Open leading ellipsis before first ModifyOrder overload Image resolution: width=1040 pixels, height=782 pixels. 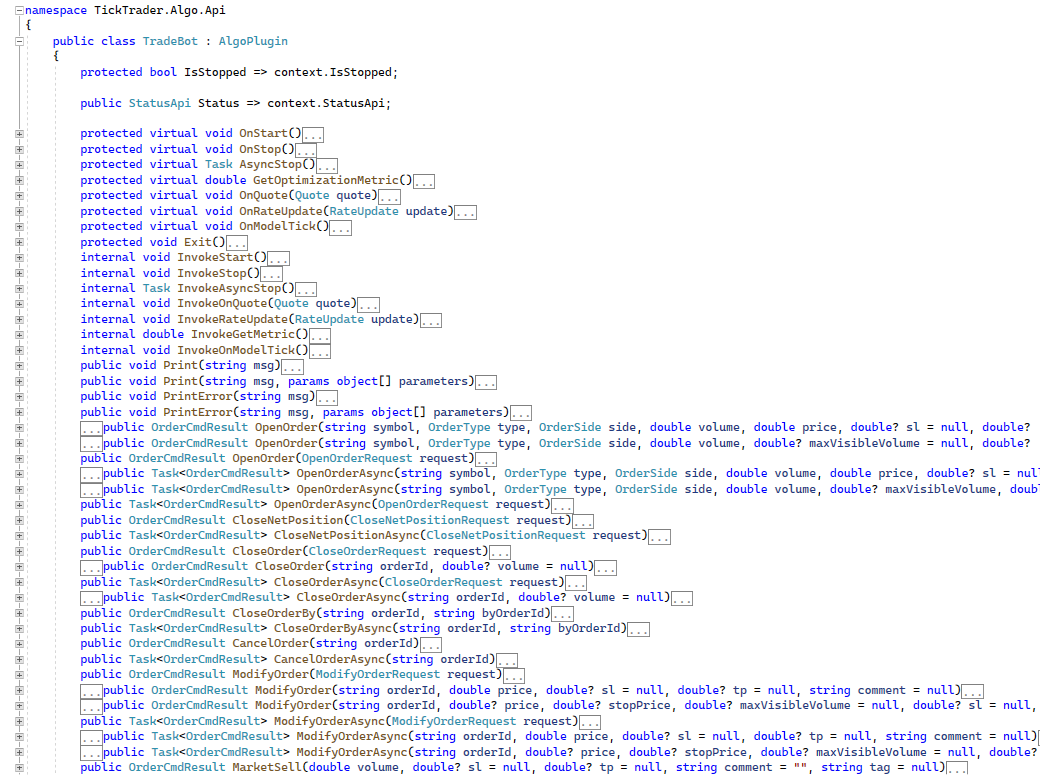92,692
